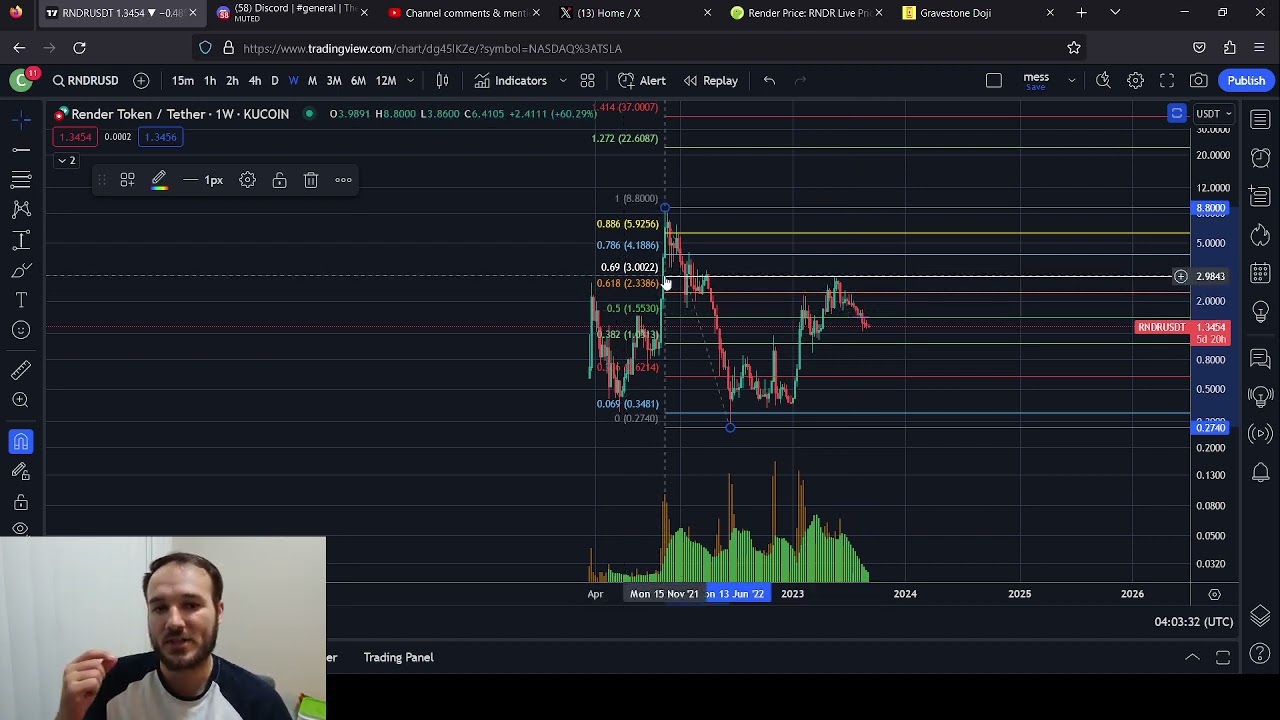Open line color pencil swatch in floating toolbar
Image resolution: width=1280 pixels, height=720 pixels.
[x=159, y=180]
